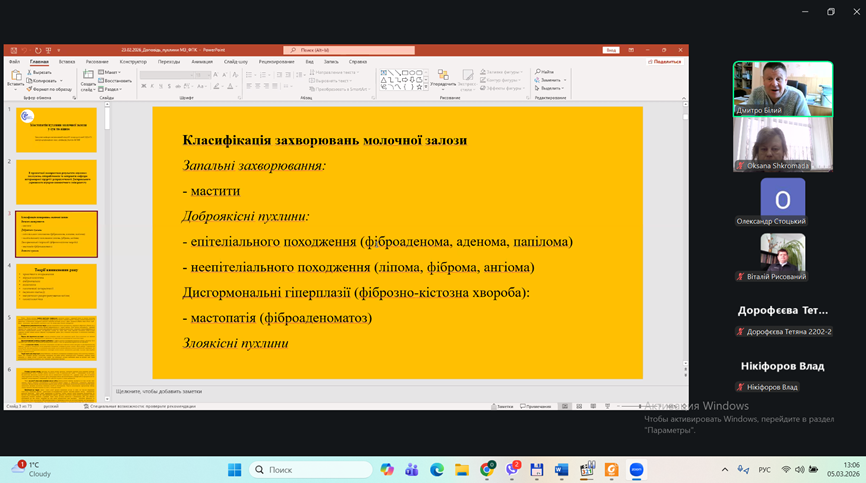Switch to Normal view in status bar
Viewport: 866px width, 483px height.
[565, 406]
